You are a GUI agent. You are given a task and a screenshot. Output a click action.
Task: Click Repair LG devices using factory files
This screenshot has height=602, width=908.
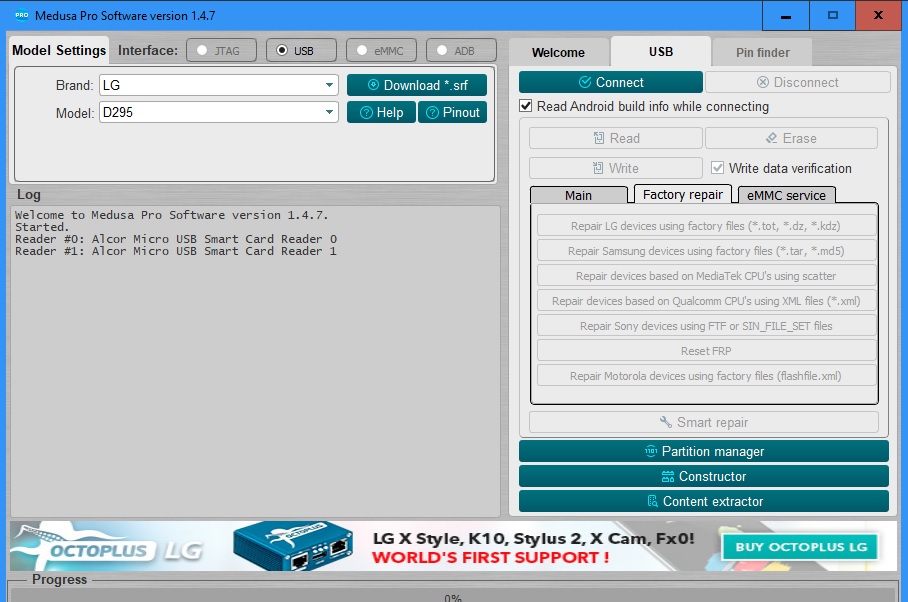(706, 226)
